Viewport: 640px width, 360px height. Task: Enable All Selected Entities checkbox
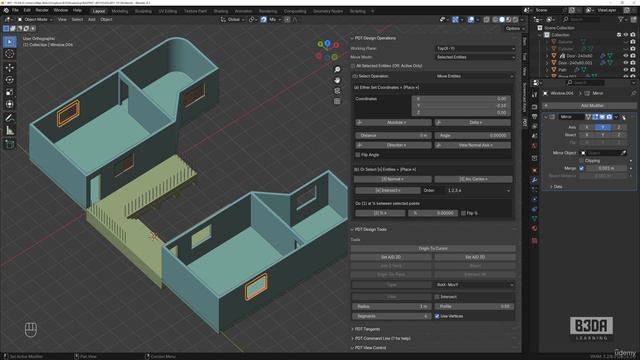[x=353, y=66]
